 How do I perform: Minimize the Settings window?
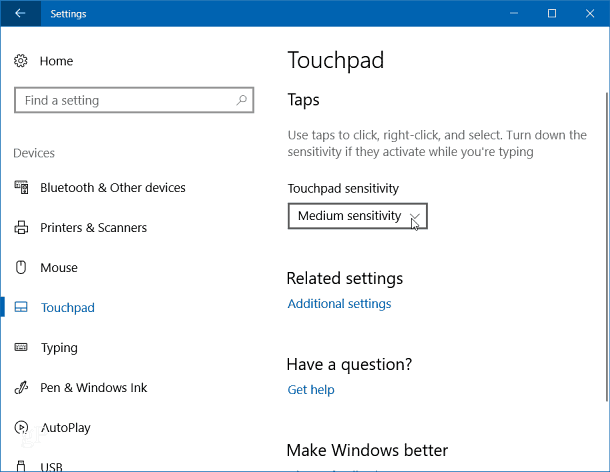[x=514, y=13]
